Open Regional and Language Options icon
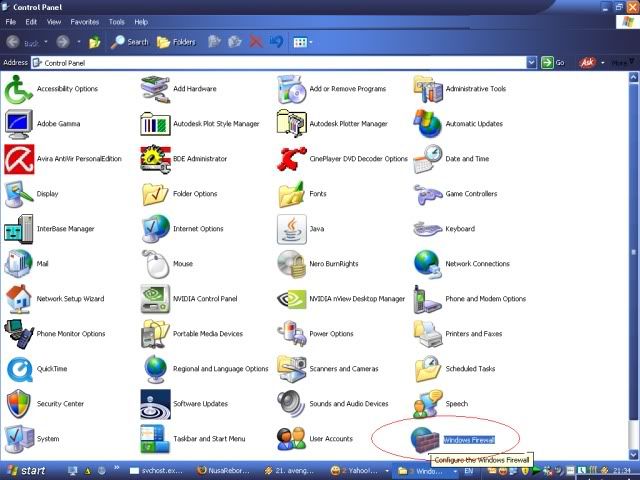 [155, 369]
